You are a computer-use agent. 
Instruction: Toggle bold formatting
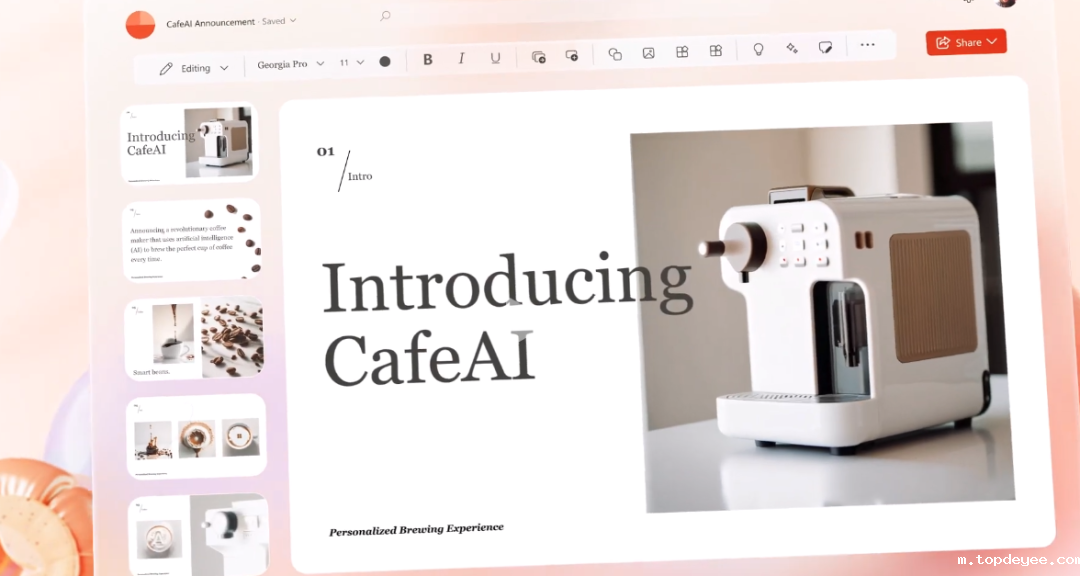pyautogui.click(x=428, y=59)
